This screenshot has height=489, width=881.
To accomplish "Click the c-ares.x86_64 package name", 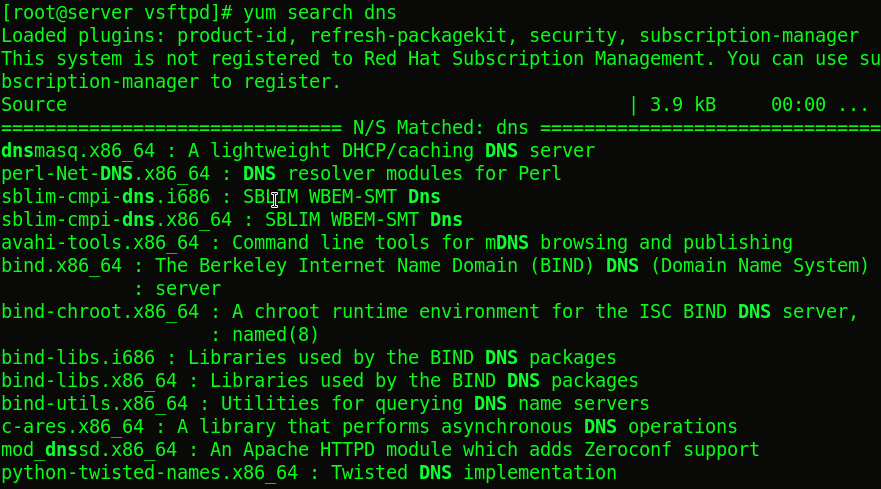I will (x=72, y=427).
